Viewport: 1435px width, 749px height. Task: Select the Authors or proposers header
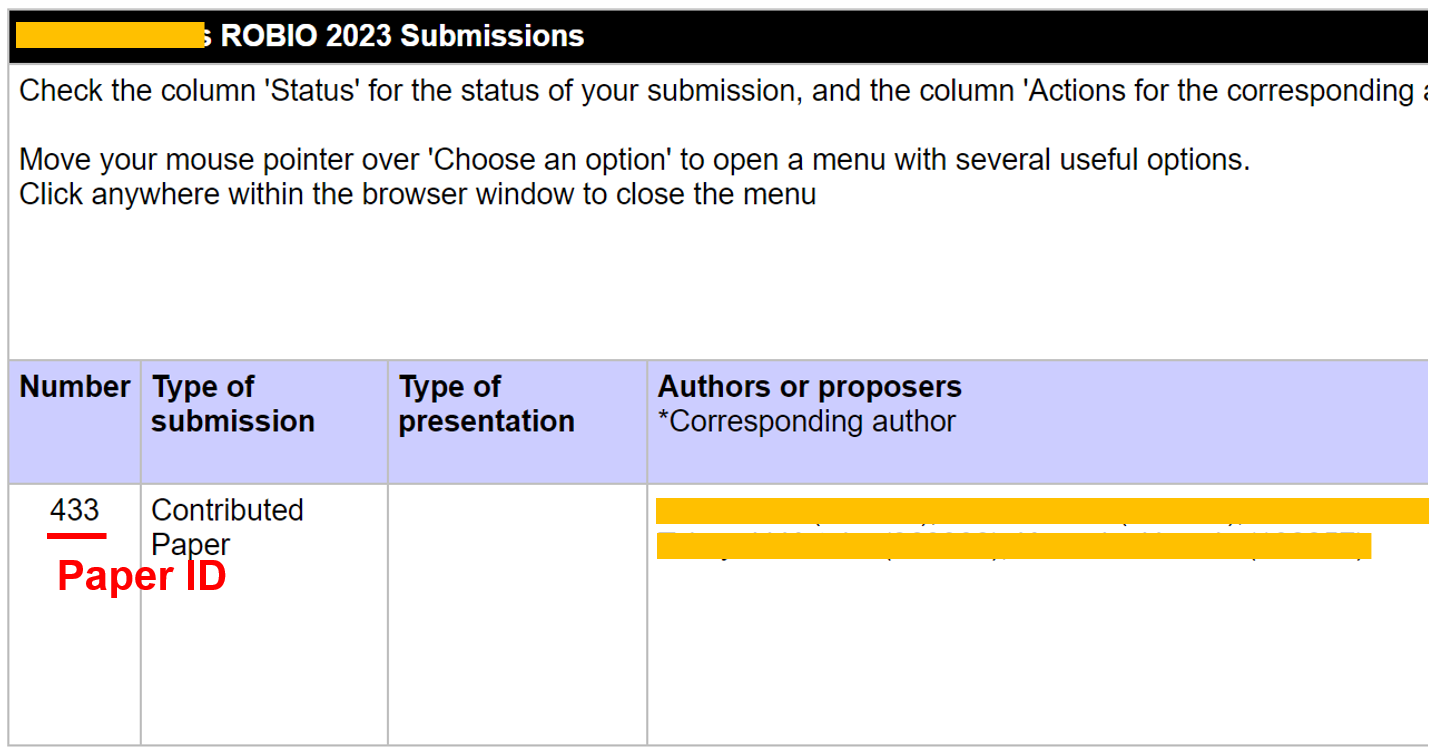click(x=809, y=387)
